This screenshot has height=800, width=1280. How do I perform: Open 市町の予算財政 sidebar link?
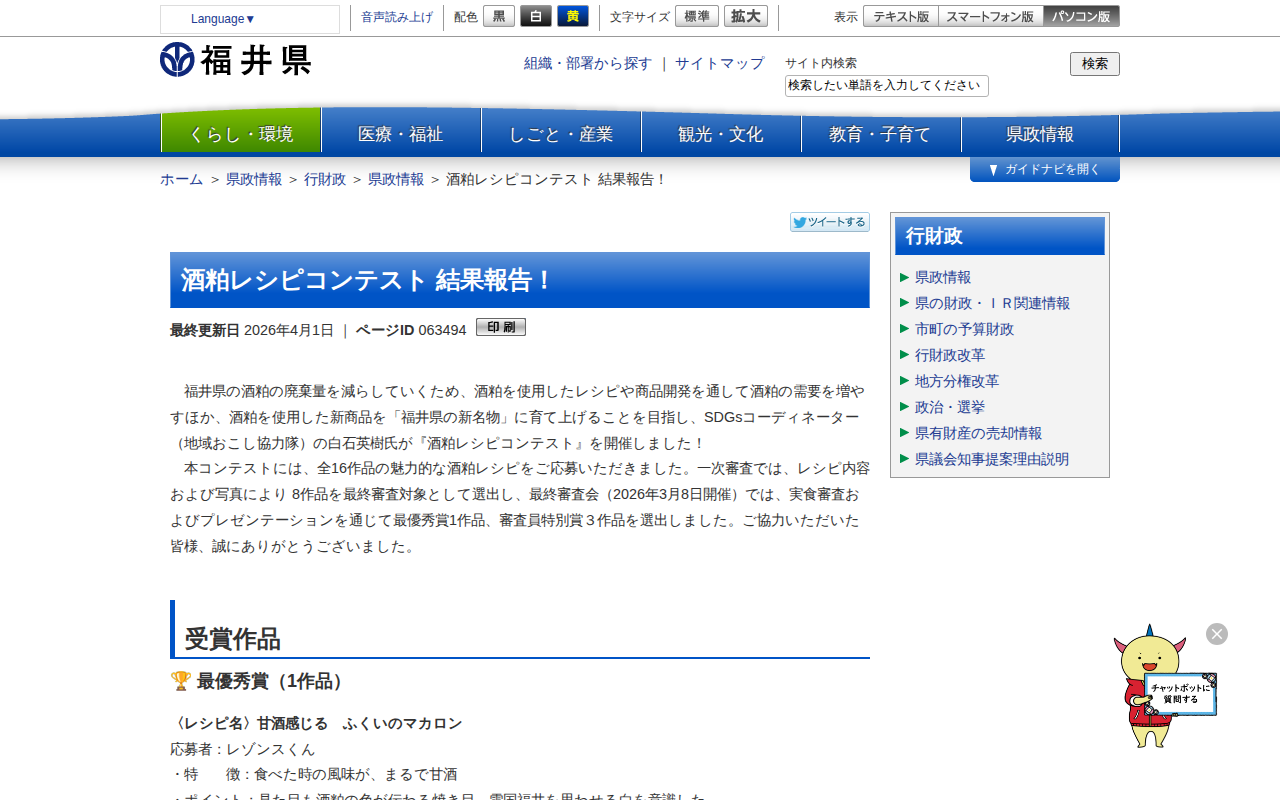[964, 329]
